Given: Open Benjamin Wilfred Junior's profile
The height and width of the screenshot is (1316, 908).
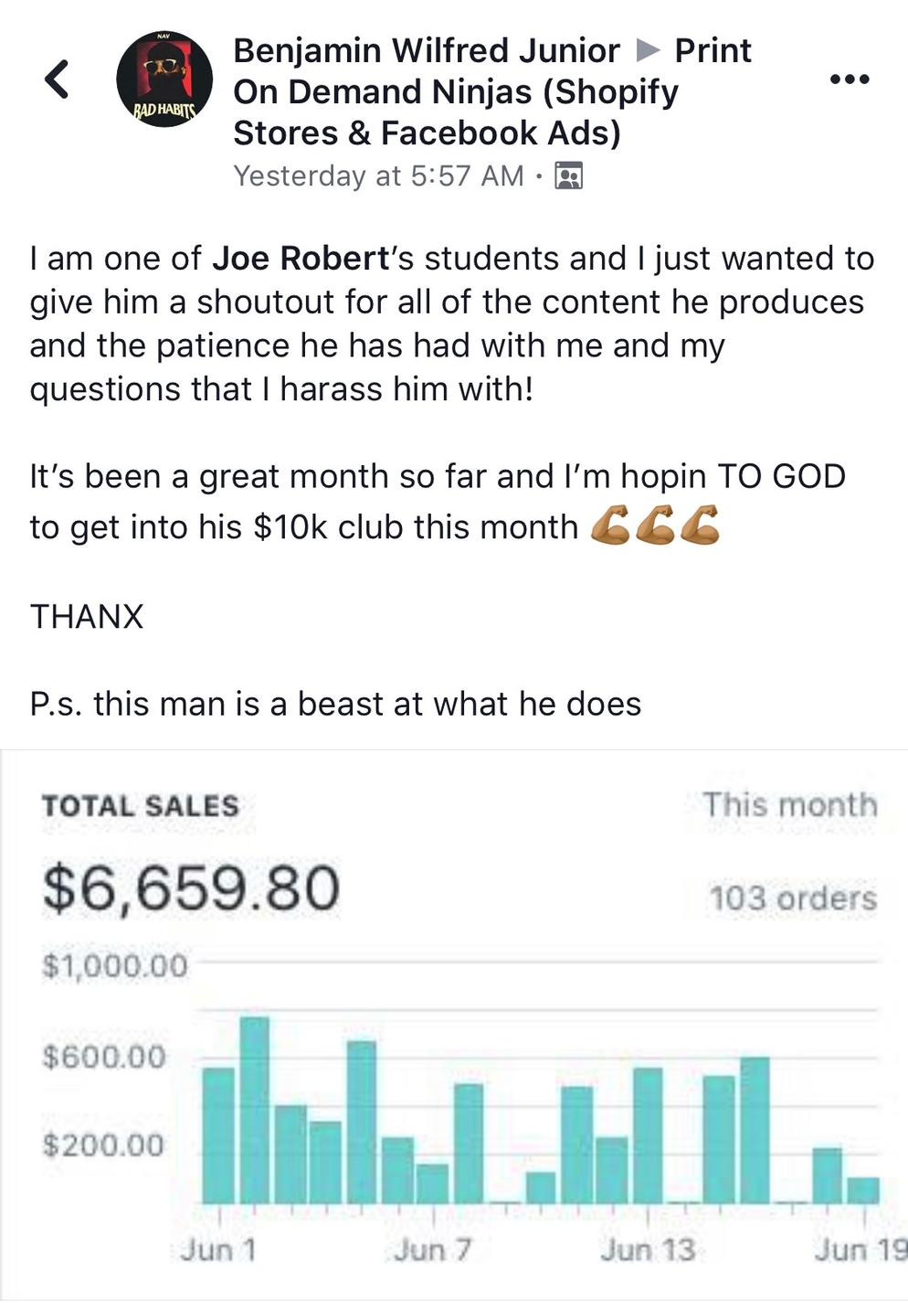Looking at the screenshot, I should point(427,50).
